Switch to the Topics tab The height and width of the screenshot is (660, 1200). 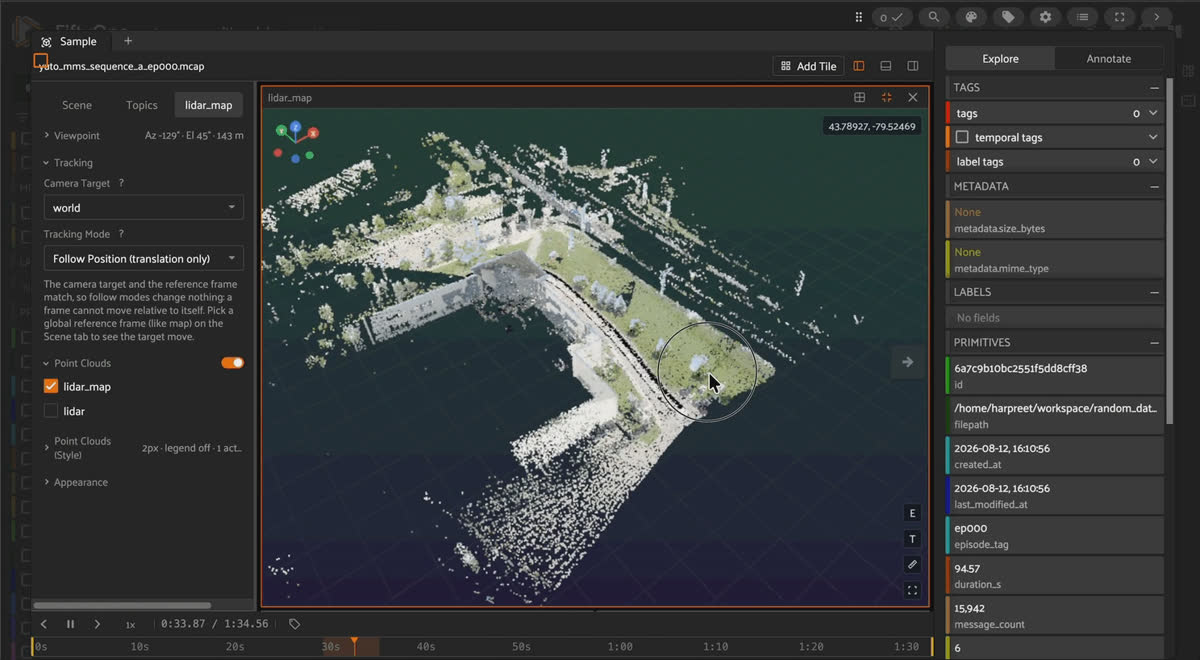(x=142, y=105)
